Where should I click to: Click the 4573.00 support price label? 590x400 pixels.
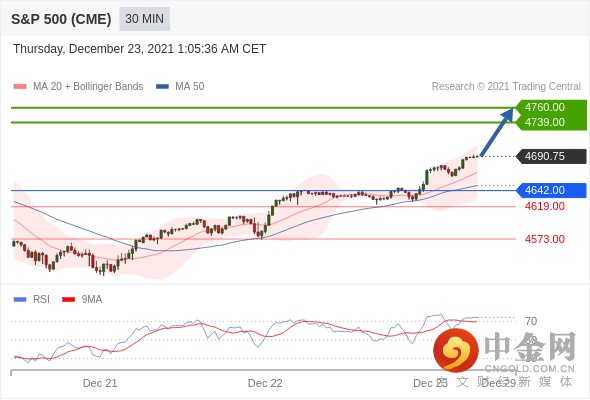tap(544, 239)
